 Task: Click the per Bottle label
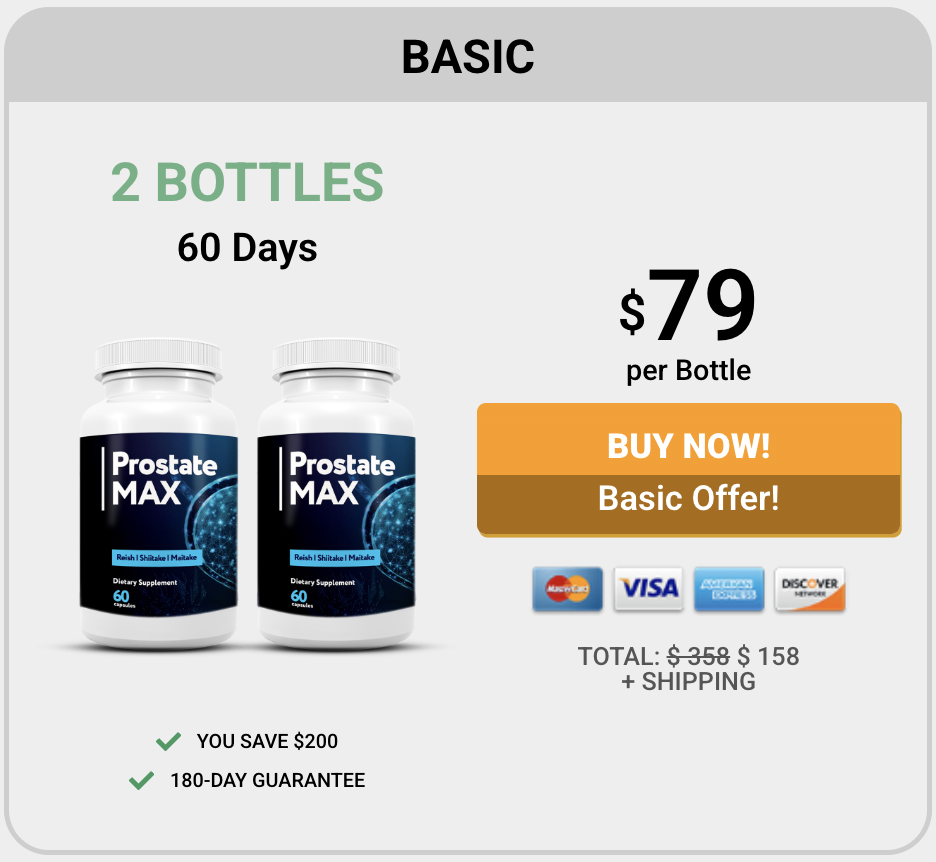tap(688, 371)
